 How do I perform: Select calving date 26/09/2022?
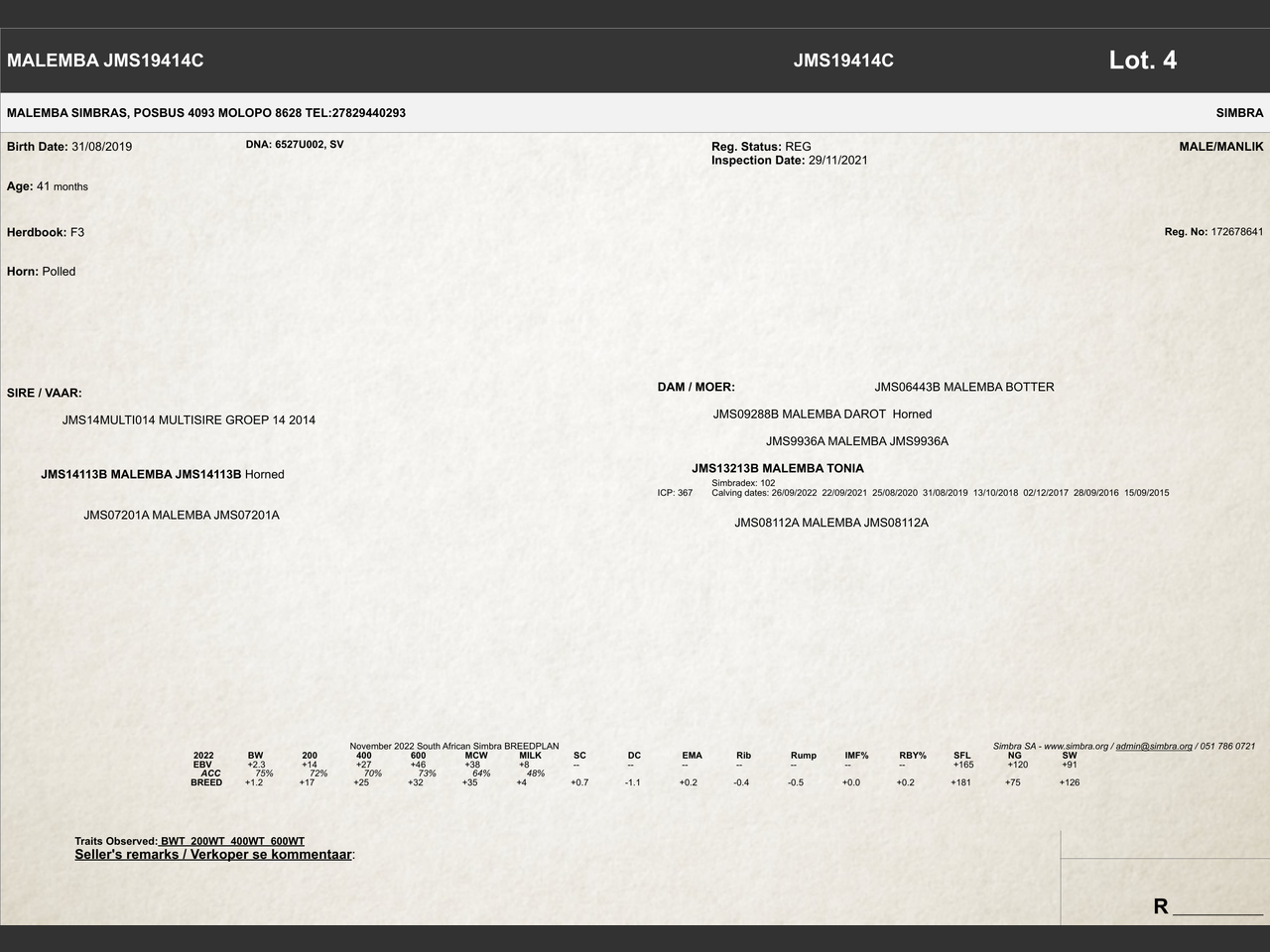point(794,493)
